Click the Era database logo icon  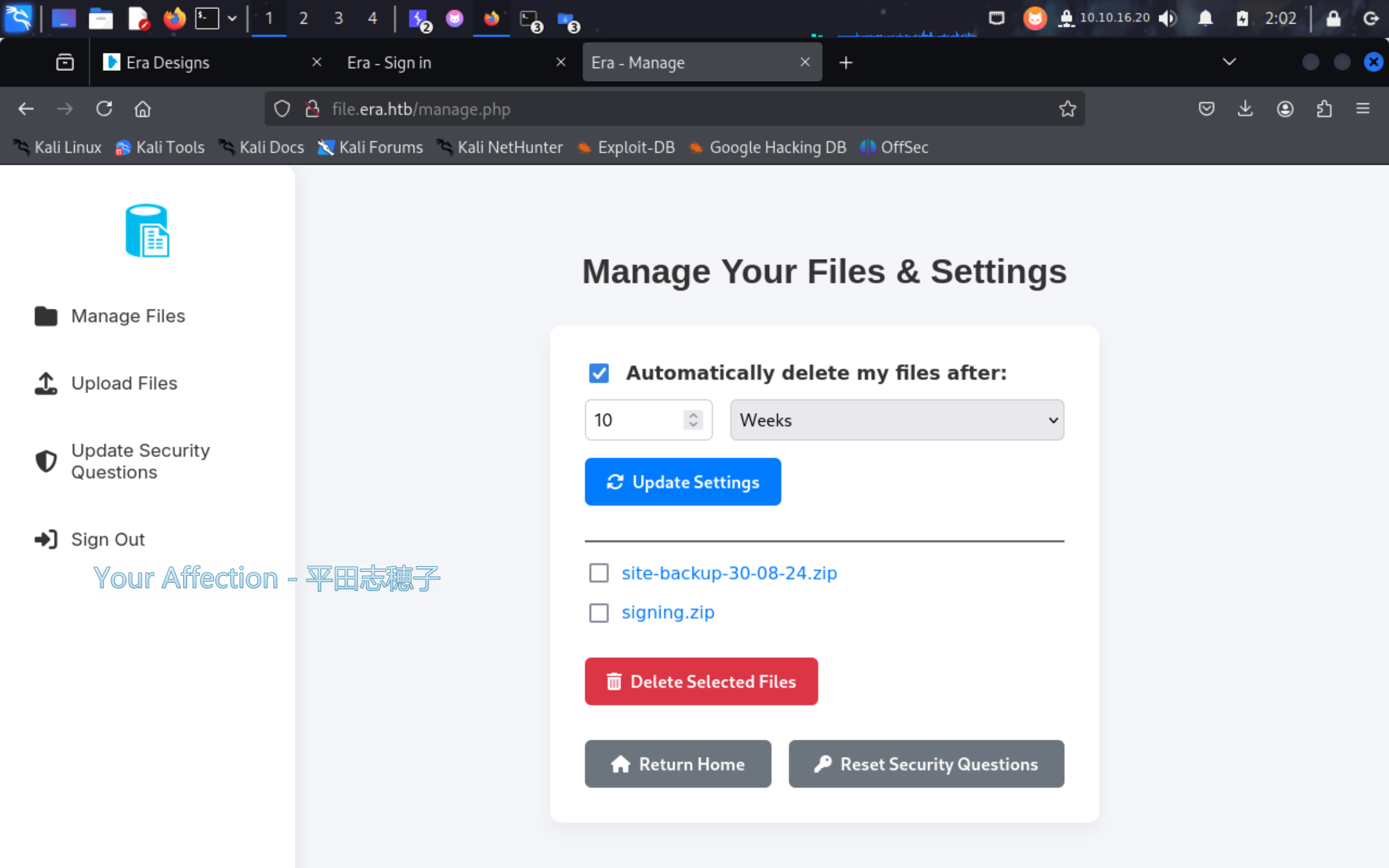[x=147, y=231]
